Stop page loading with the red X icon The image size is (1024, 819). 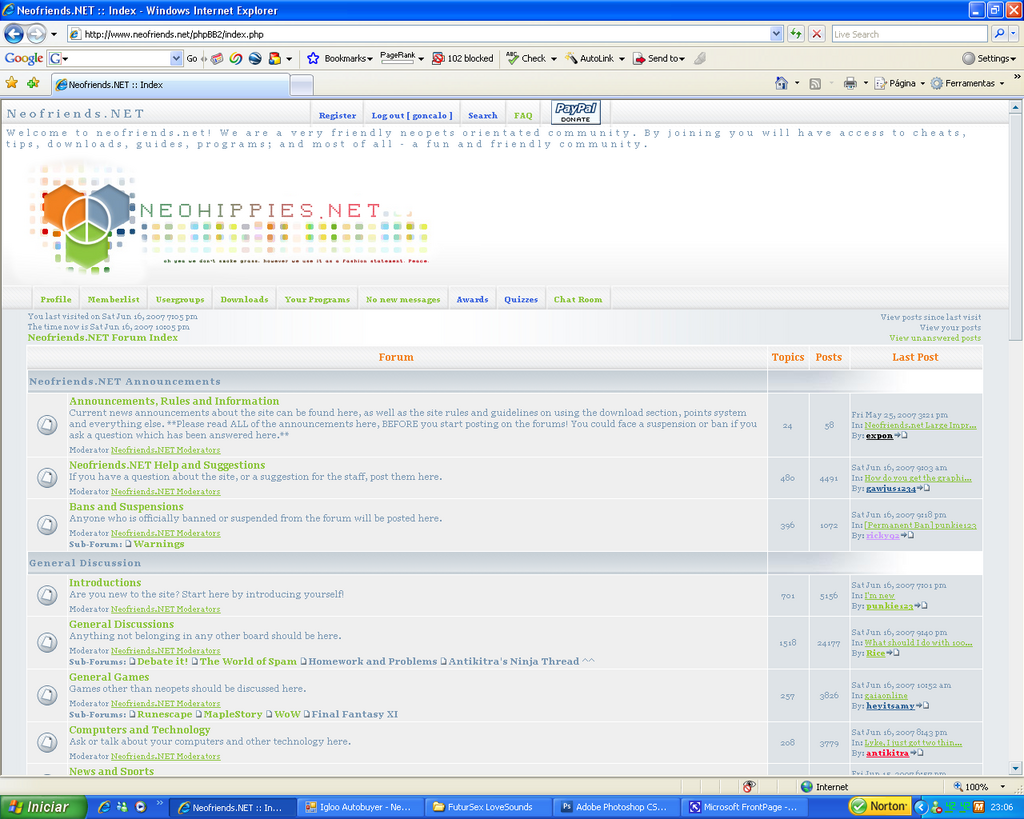tap(817, 34)
